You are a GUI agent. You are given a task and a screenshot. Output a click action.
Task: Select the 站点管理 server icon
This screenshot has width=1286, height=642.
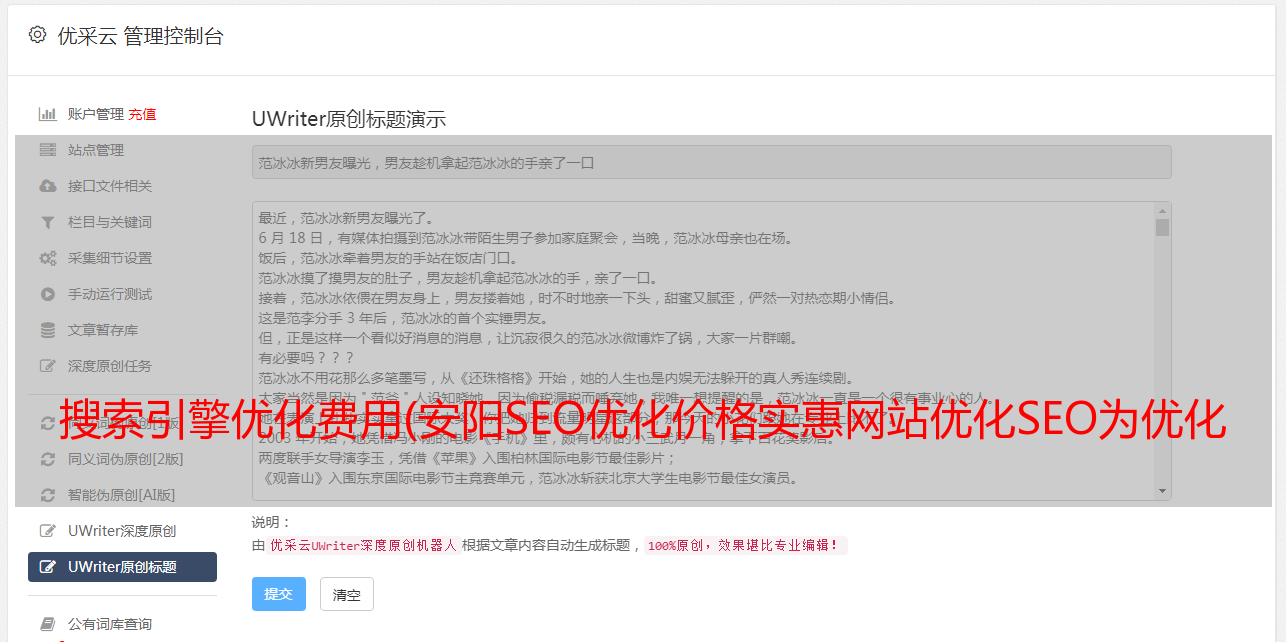point(47,150)
